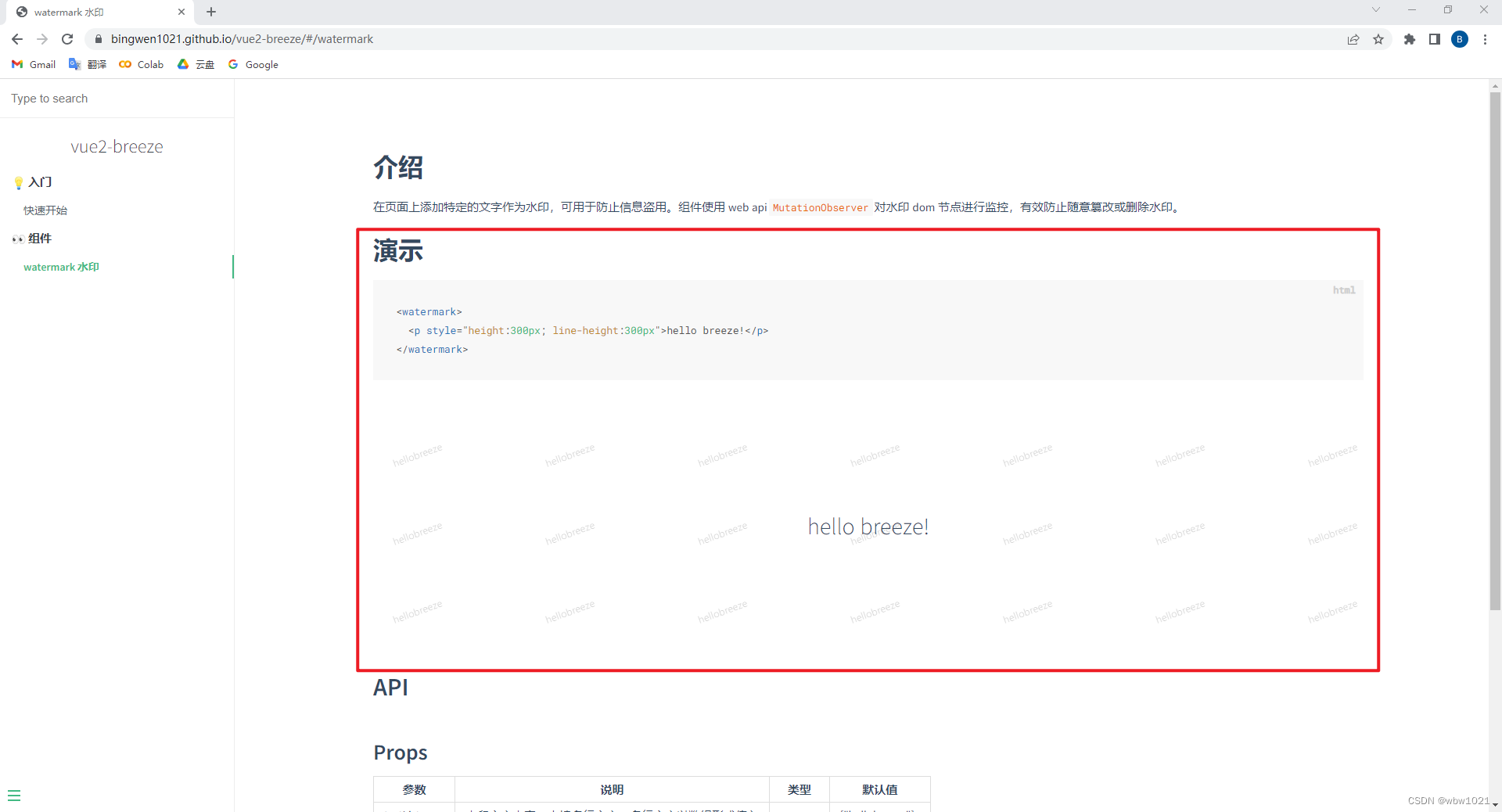Minimize the browser window
The image size is (1502, 812).
click(x=1412, y=9)
